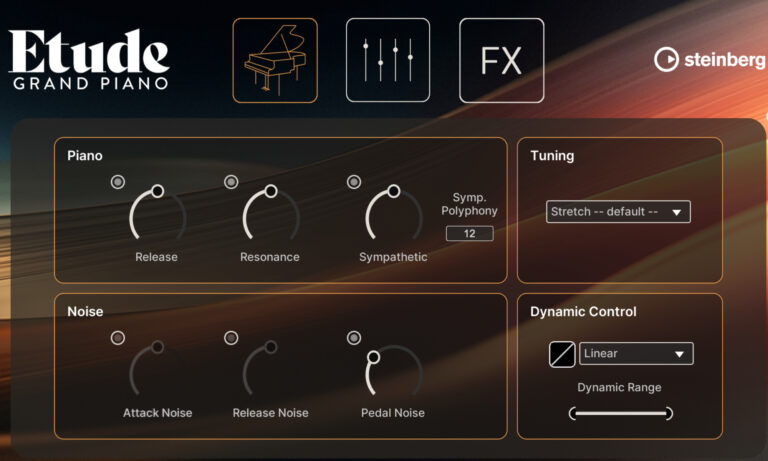Click the Sympathetic knob handle
The height and width of the screenshot is (461, 768).
(x=393, y=191)
